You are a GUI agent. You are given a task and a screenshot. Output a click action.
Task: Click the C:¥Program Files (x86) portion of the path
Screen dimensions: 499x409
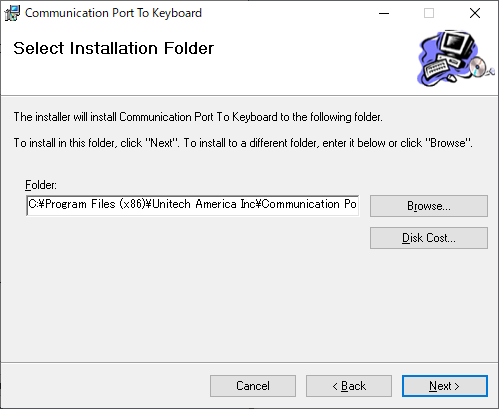click(87, 204)
